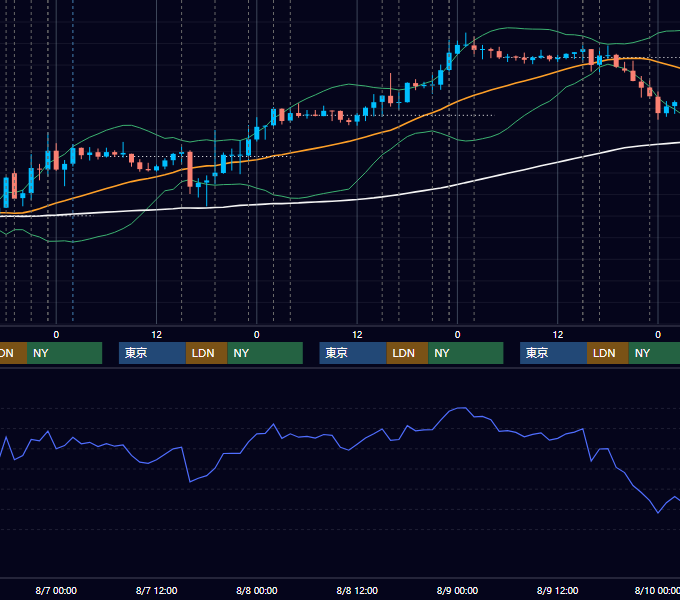Click the oscillator line's lowest trough near 8/10 00:00
Viewport: 680px width, 600px height.
click(658, 513)
